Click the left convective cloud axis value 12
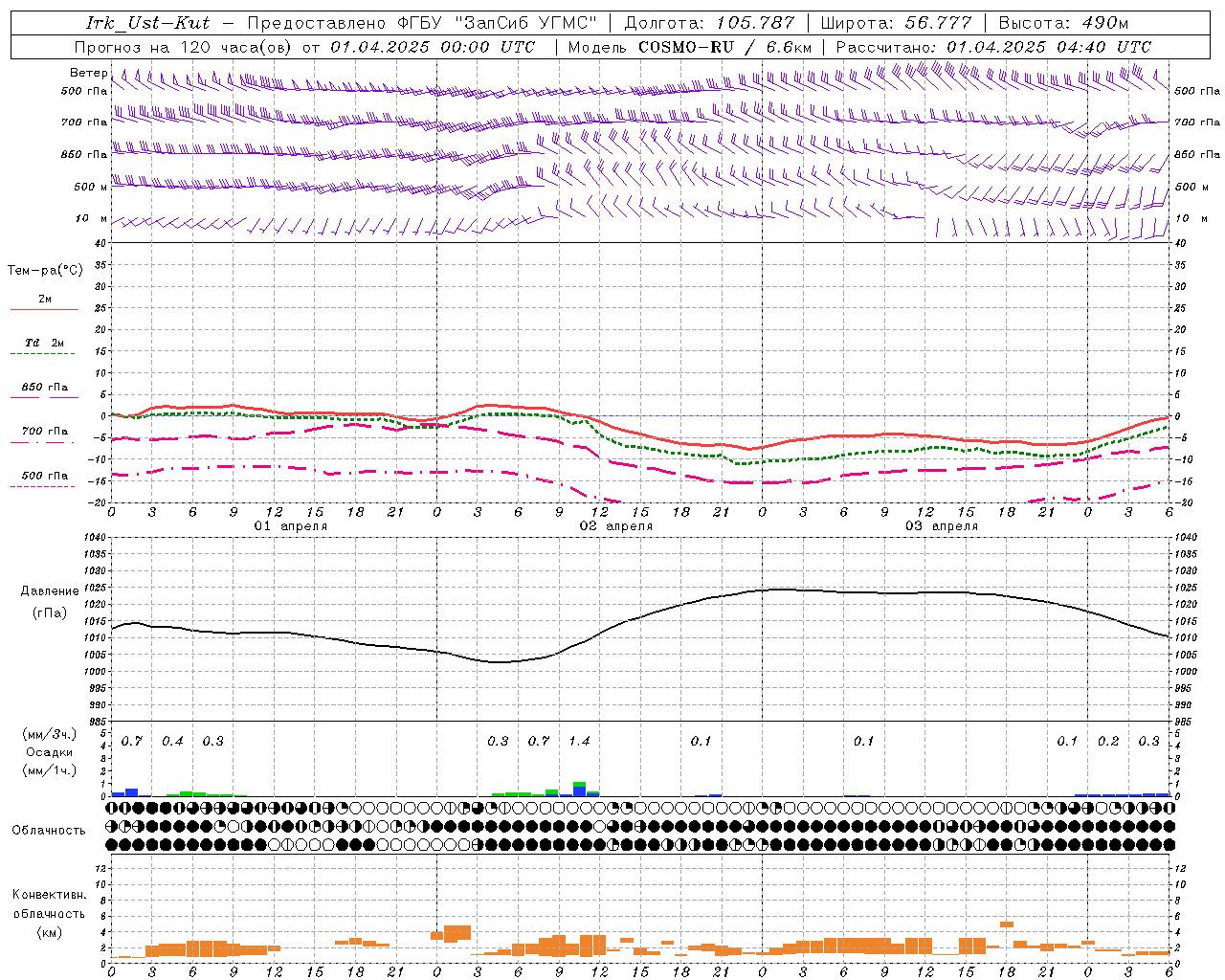 pyautogui.click(x=101, y=868)
